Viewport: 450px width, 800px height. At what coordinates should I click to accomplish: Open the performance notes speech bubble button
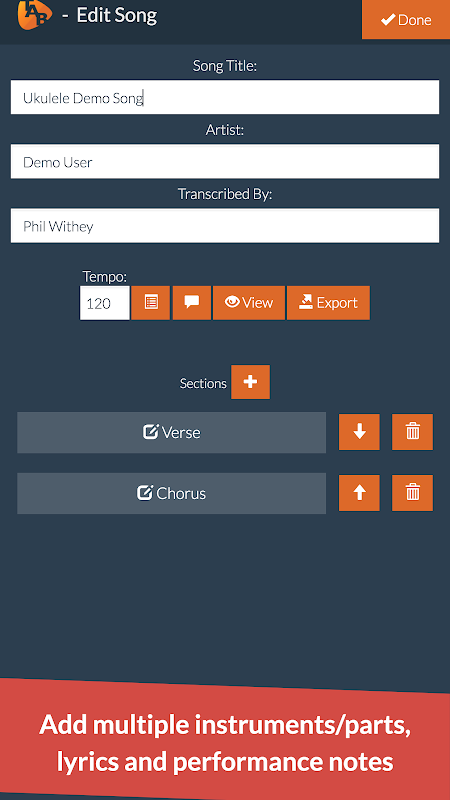pyautogui.click(x=192, y=303)
